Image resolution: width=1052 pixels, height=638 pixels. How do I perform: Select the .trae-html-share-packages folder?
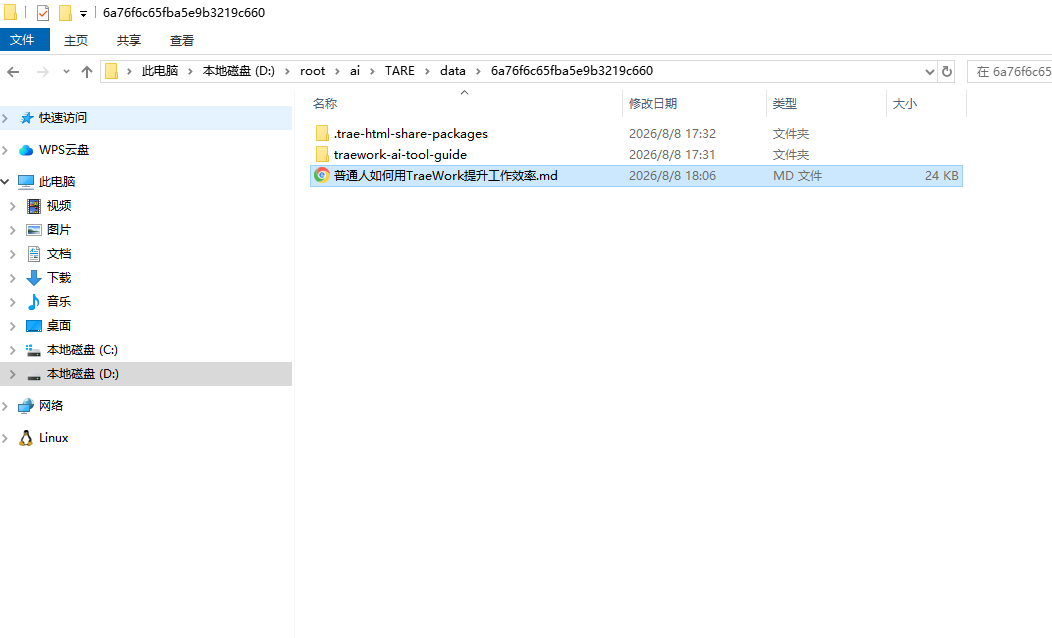coord(411,134)
